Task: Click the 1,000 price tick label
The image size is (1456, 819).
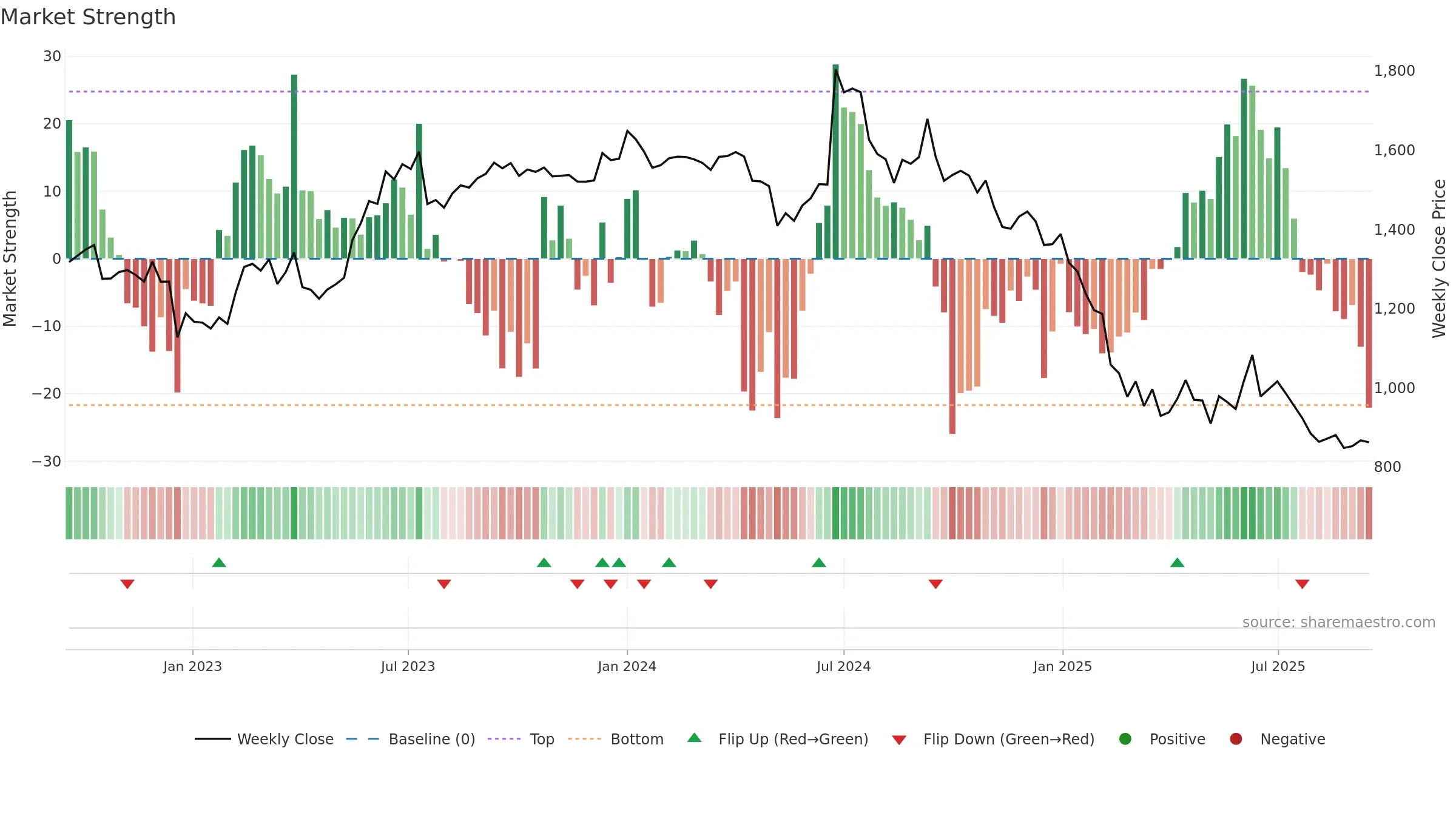Action: coord(1394,388)
